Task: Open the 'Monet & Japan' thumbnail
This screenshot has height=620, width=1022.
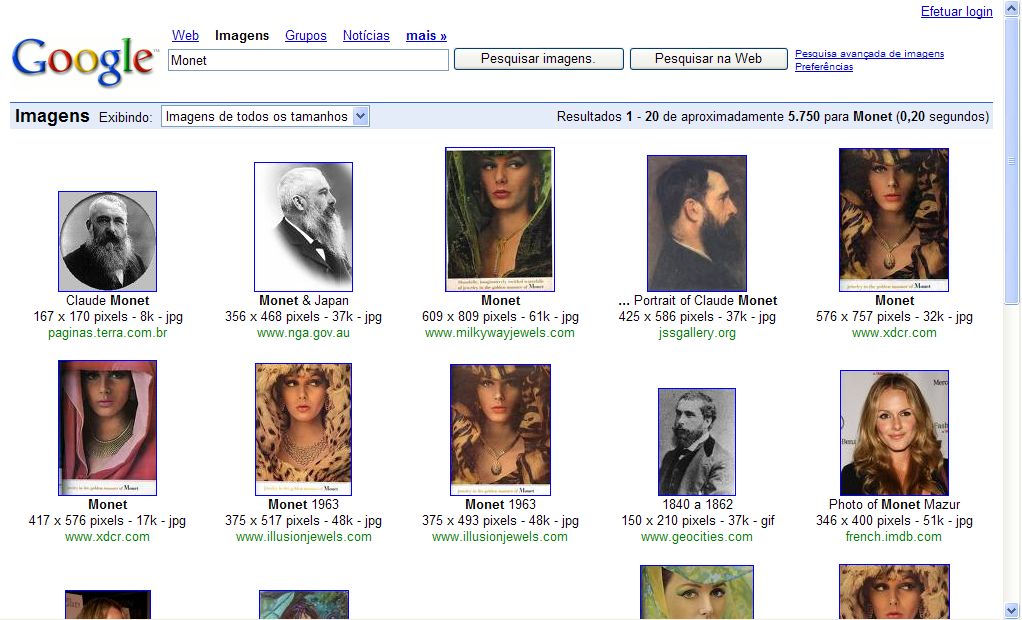Action: coord(303,226)
